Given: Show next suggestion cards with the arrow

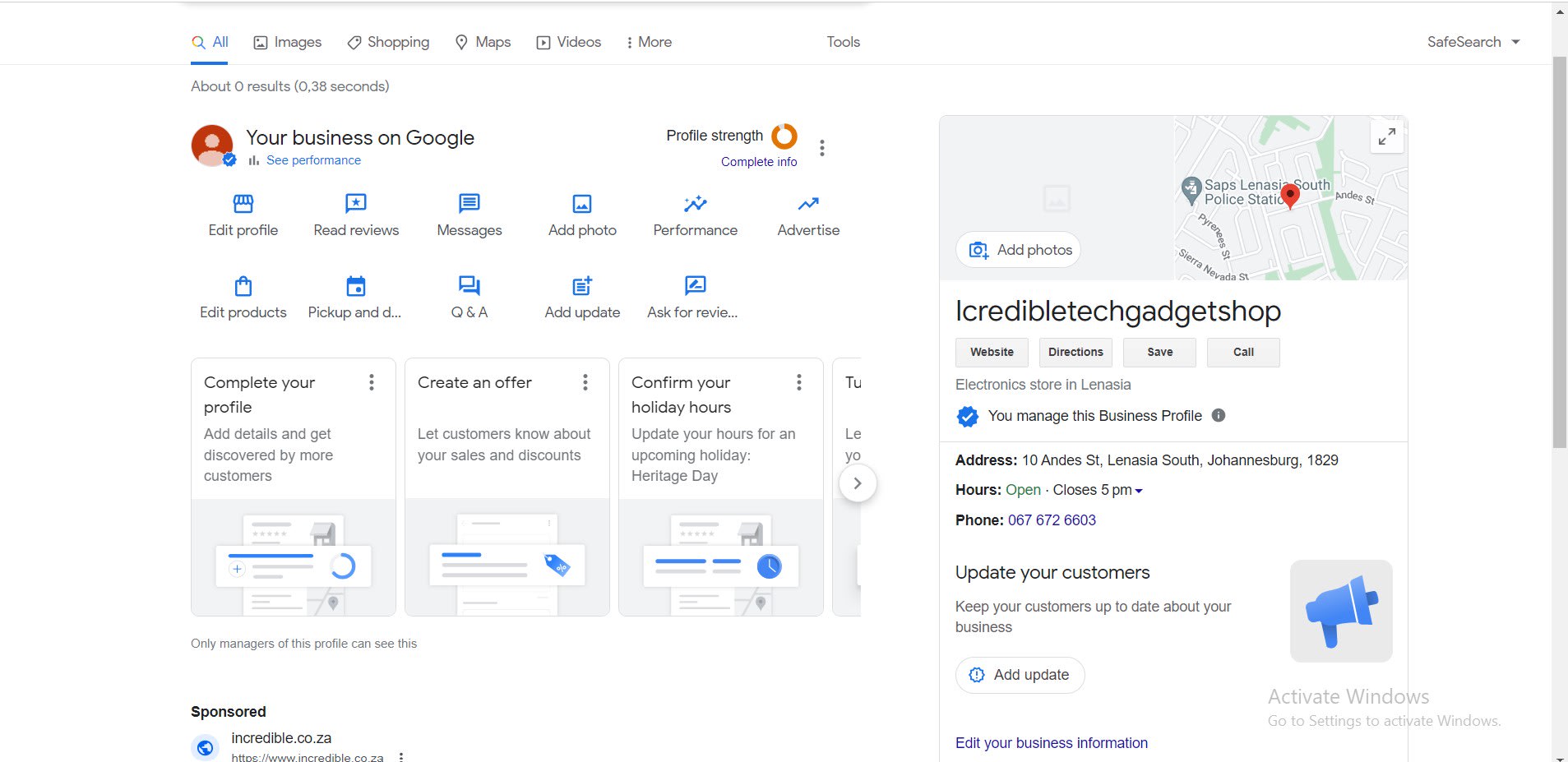Looking at the screenshot, I should tap(858, 483).
